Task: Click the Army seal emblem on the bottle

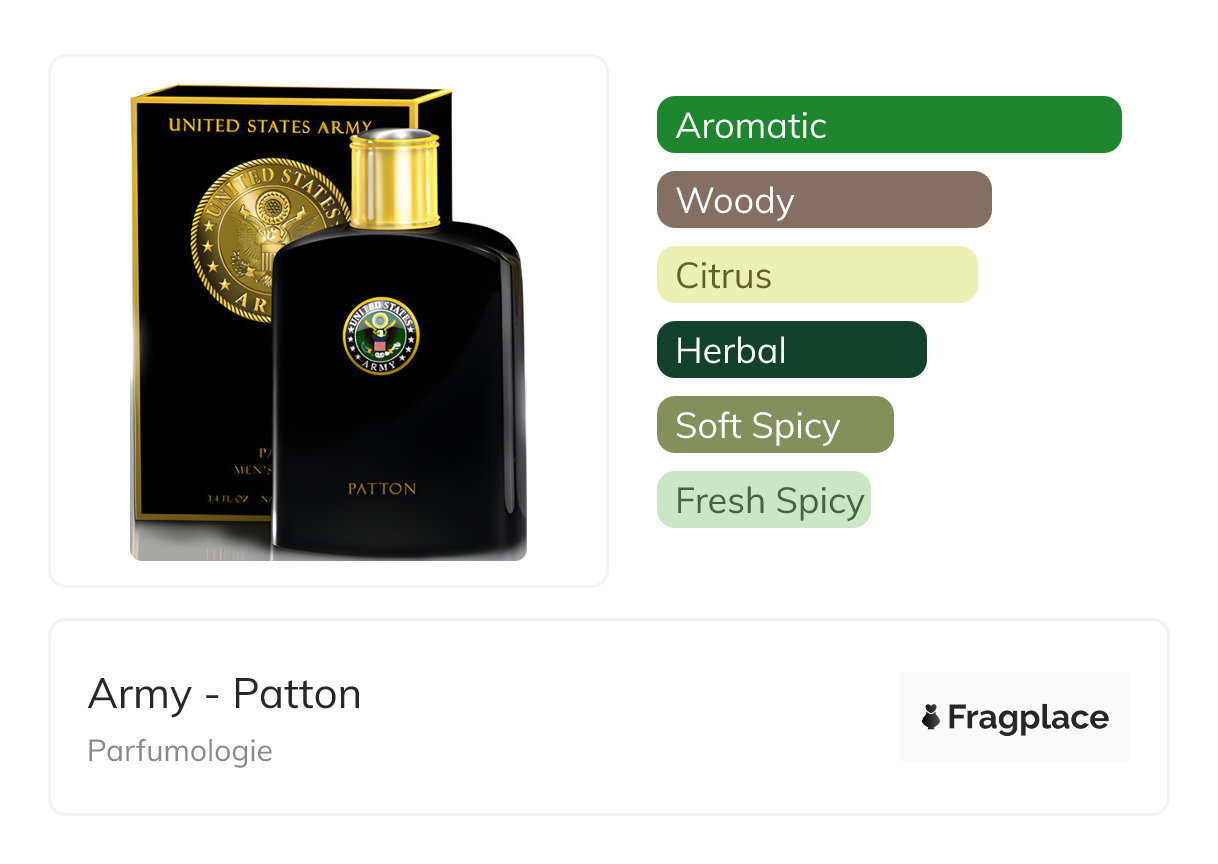Action: 381,336
